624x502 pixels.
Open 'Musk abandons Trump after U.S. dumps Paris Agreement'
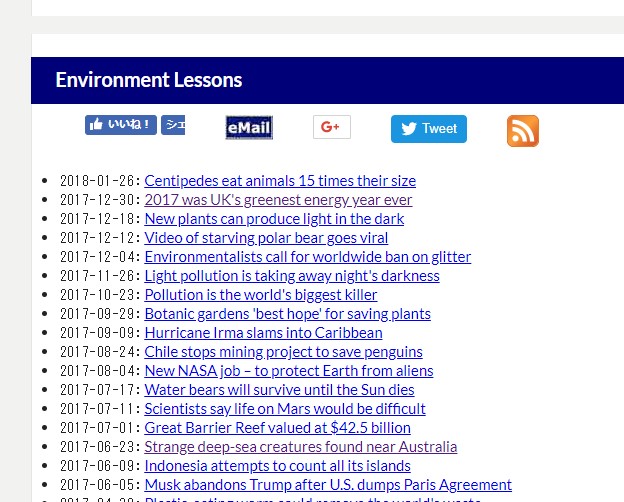pyautogui.click(x=328, y=485)
